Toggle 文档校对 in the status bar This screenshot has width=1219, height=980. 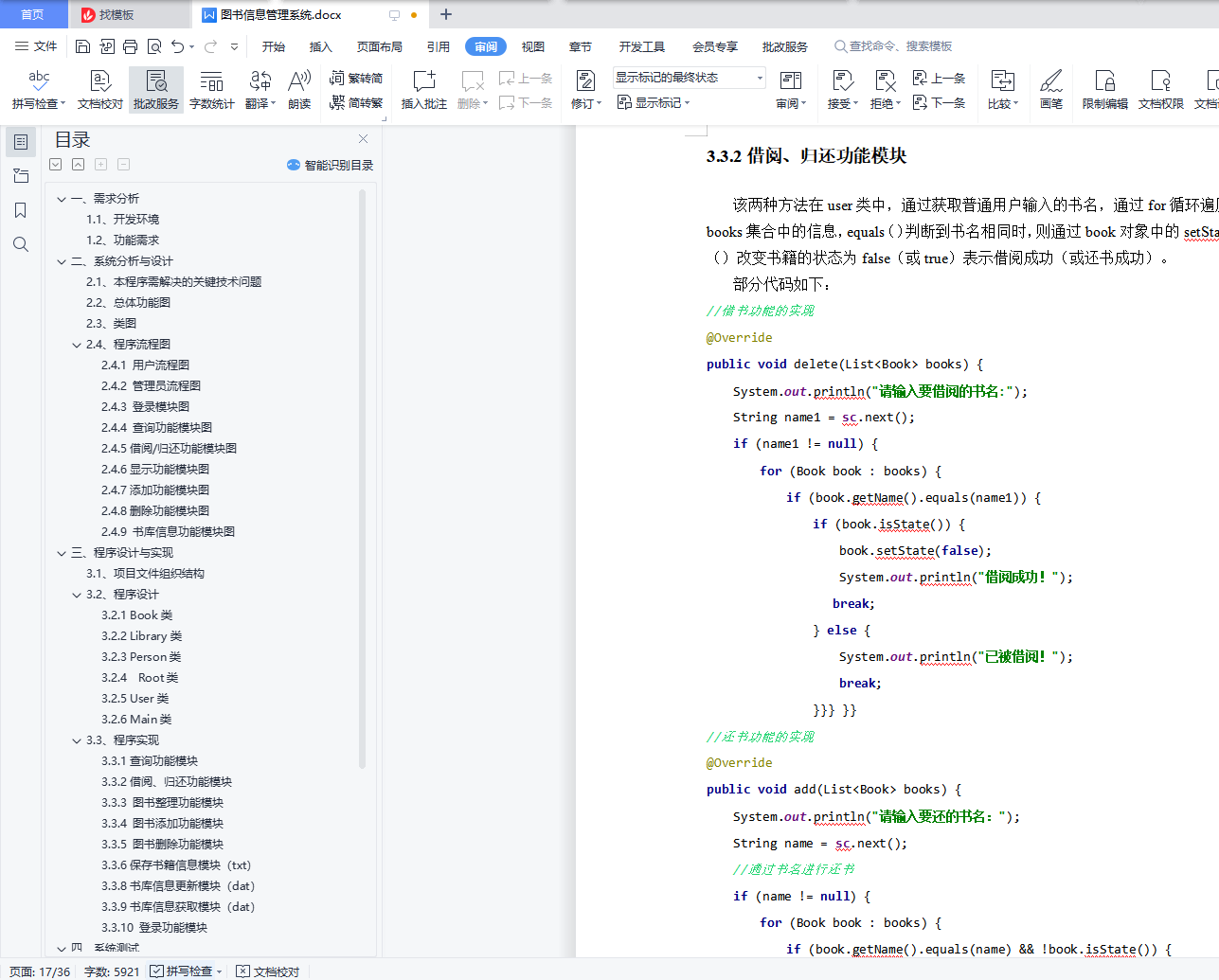268,971
